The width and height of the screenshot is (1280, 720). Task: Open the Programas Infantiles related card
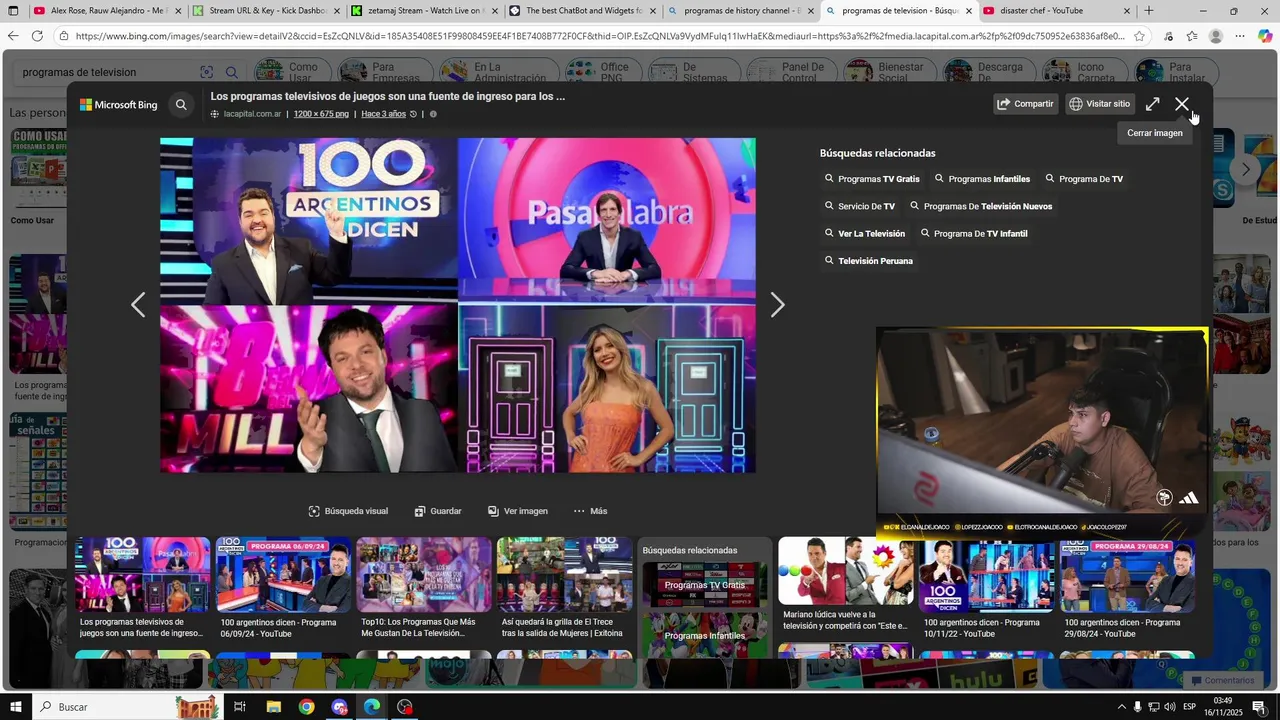coord(705,635)
